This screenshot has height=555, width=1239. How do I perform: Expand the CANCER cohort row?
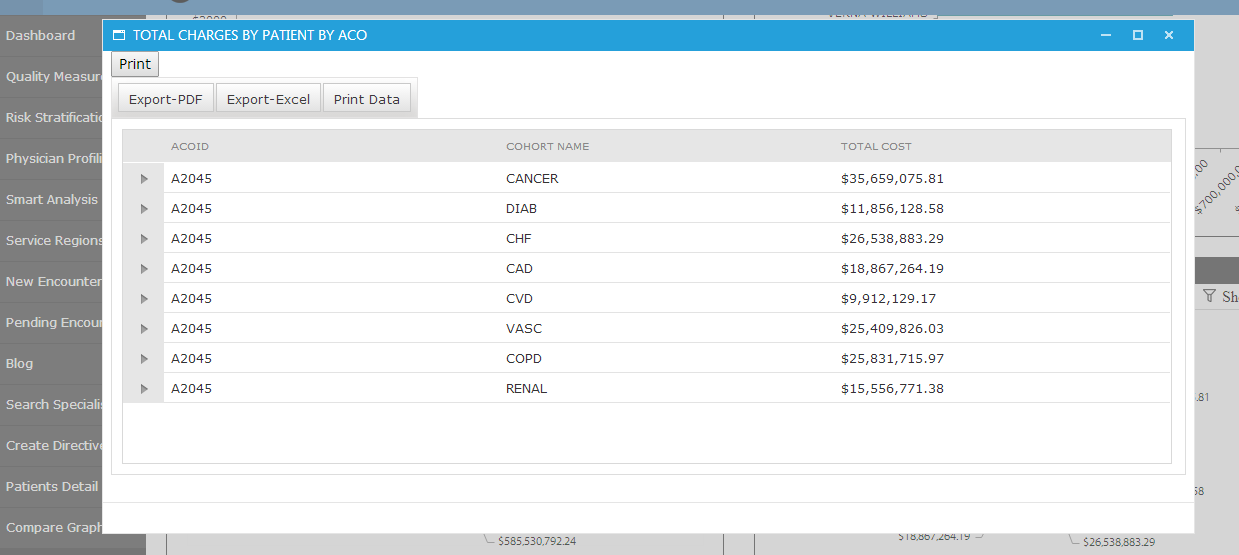[x=144, y=179]
